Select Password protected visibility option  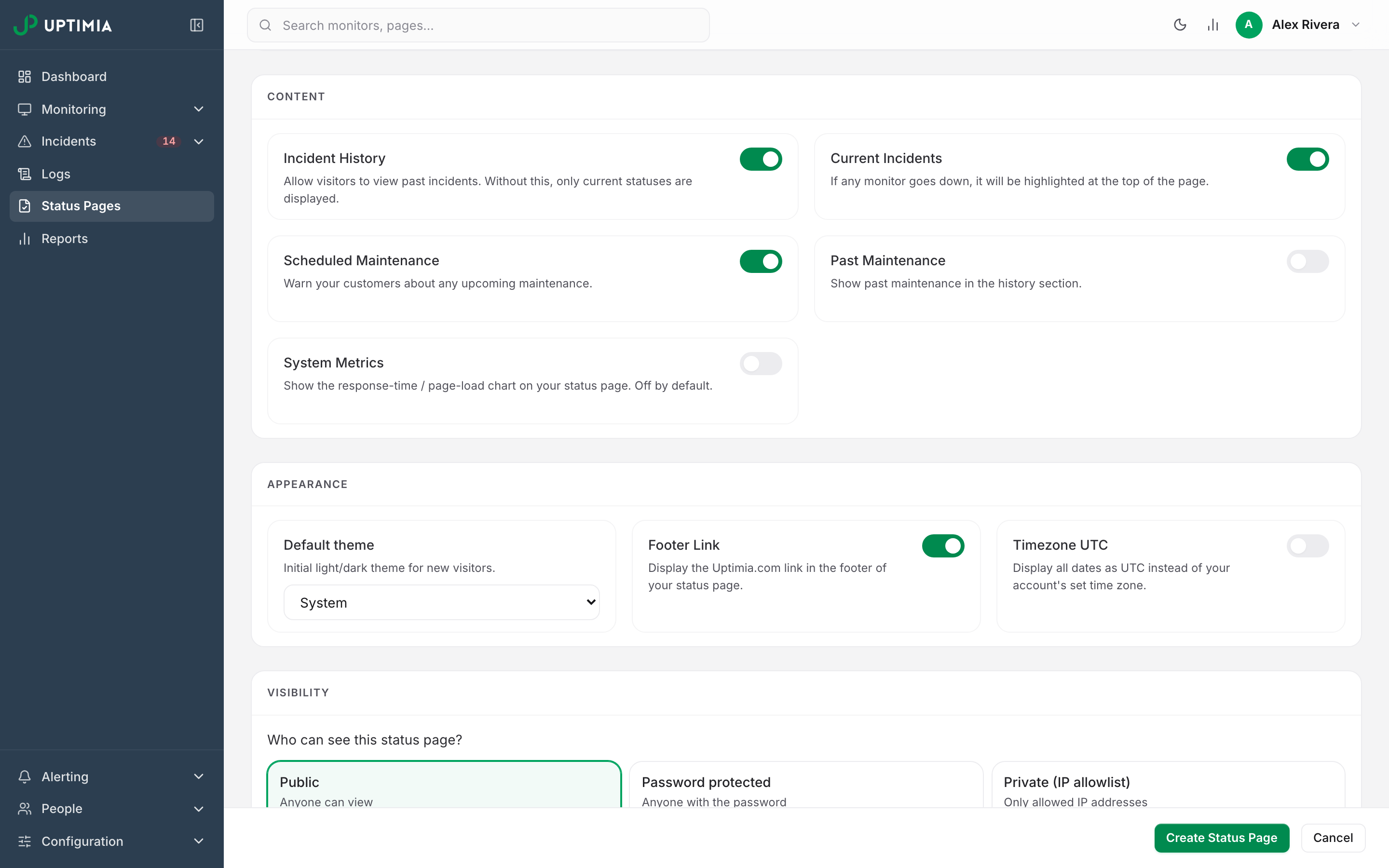click(x=806, y=785)
